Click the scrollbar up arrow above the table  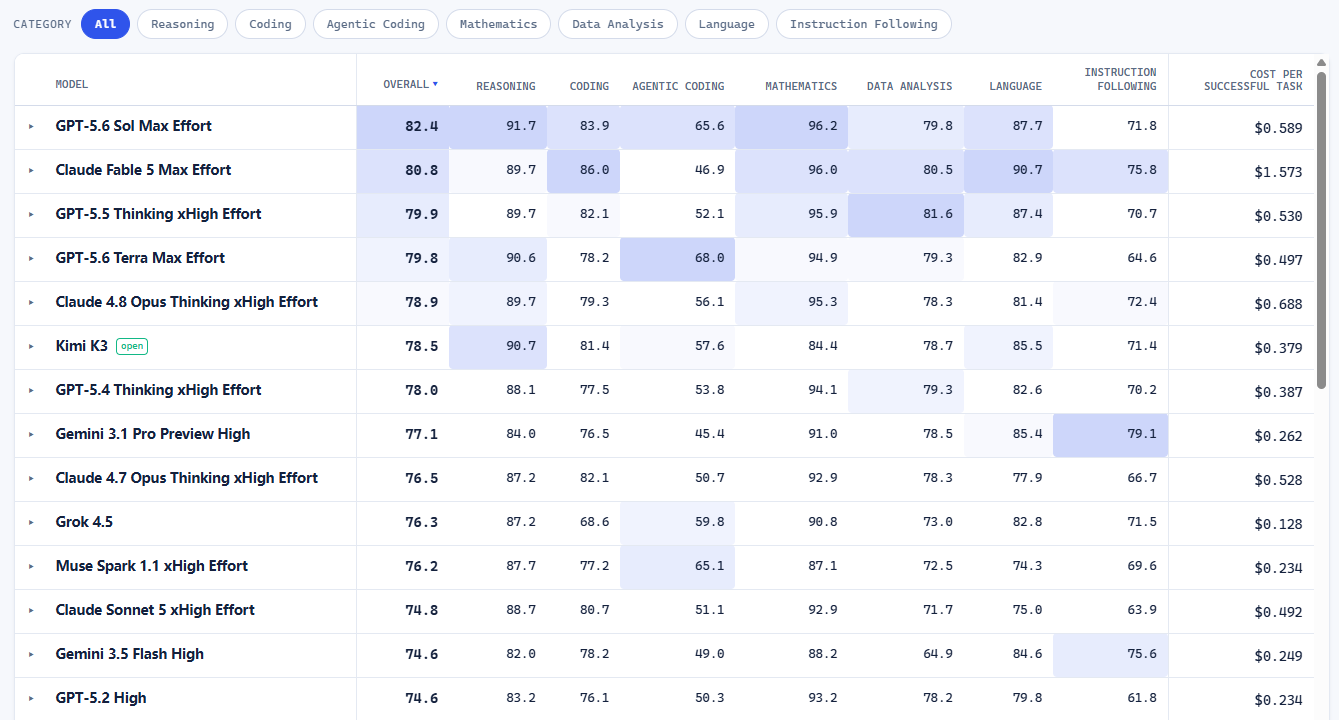pos(1322,63)
